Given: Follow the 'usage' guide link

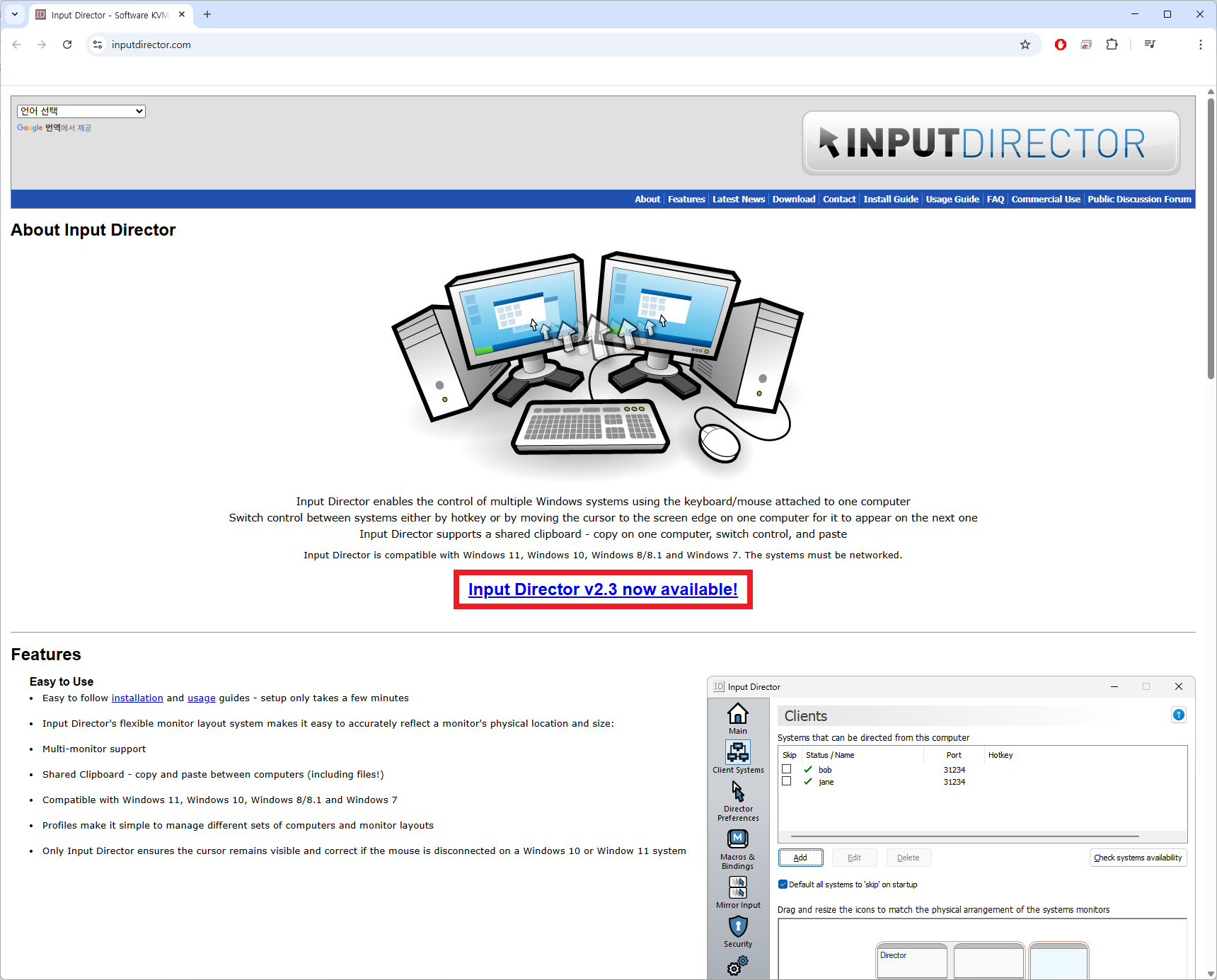Looking at the screenshot, I should (x=202, y=698).
